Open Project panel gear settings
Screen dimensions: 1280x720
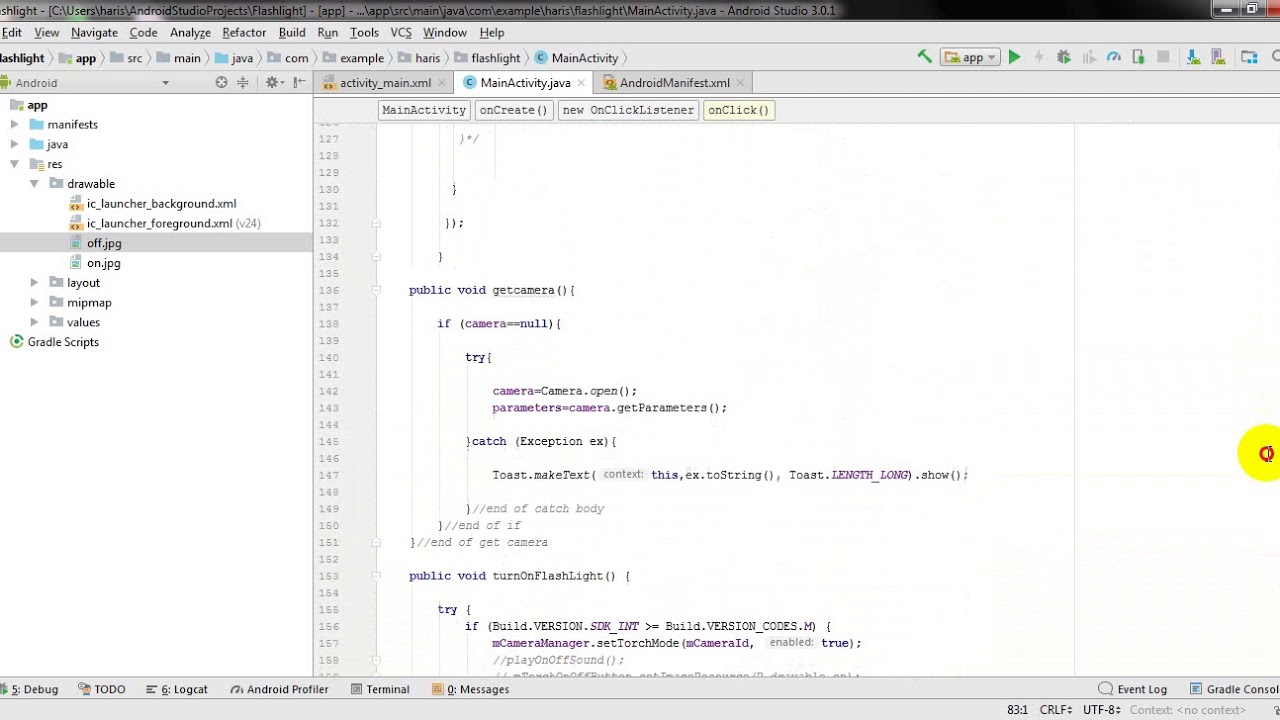273,83
